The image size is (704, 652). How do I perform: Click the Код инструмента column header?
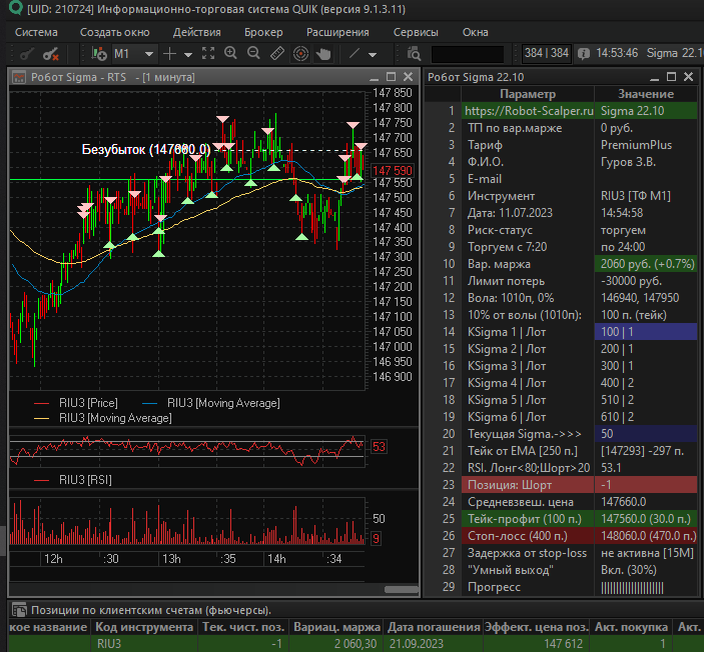[x=144, y=627]
